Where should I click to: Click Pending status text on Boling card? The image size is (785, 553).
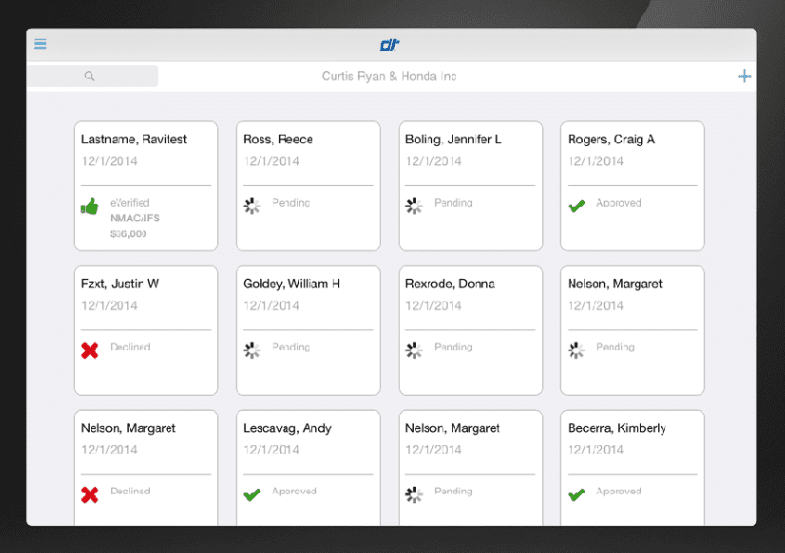pos(453,203)
